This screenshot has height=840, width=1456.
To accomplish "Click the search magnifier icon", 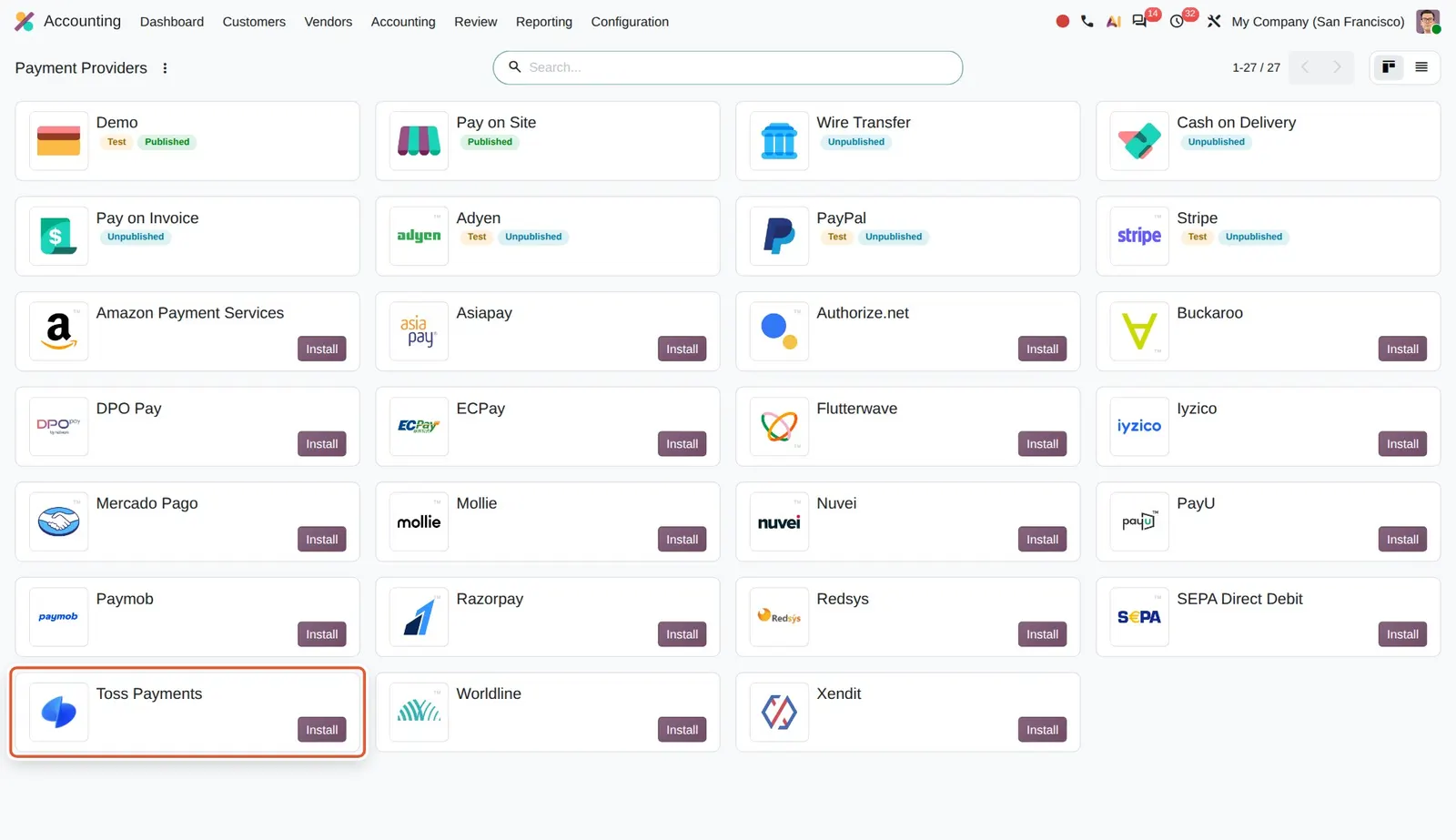I will click(514, 67).
